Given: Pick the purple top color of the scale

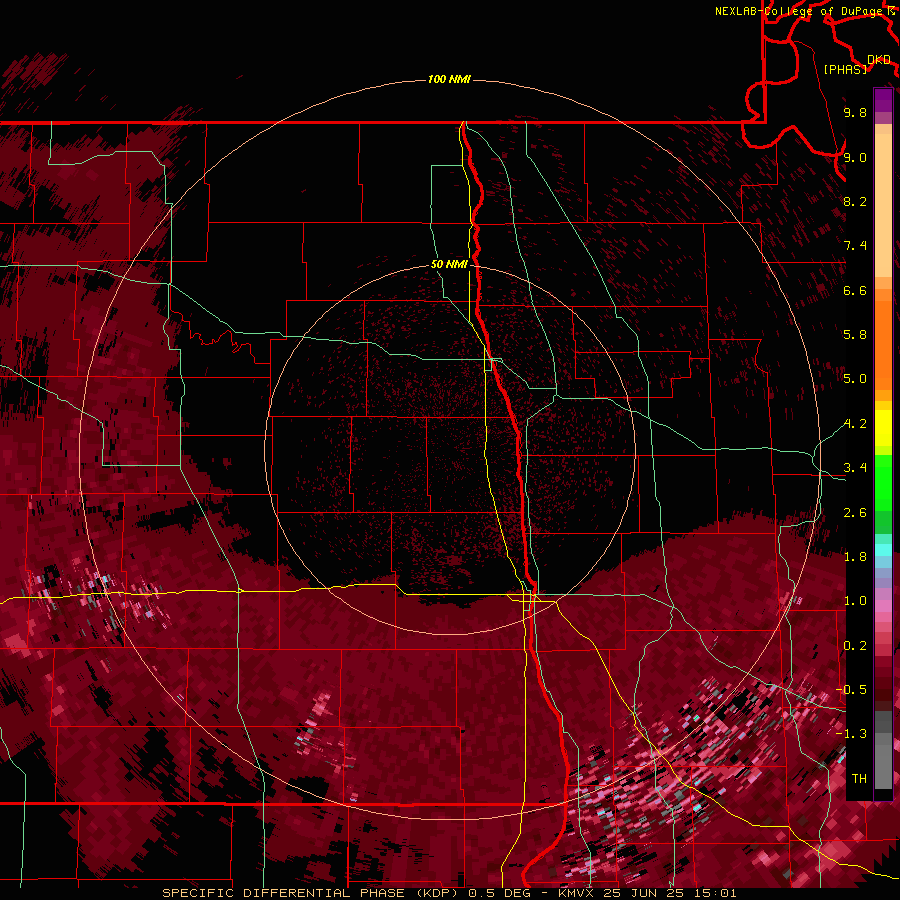Looking at the screenshot, I should pos(883,100).
